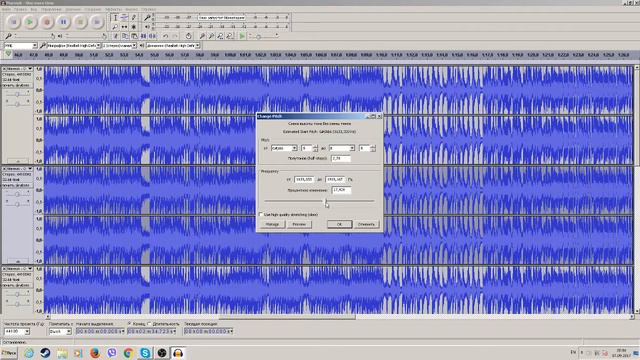Enable 'Use high quality stretching' checkbox
640x360 pixels.
[x=261, y=214]
